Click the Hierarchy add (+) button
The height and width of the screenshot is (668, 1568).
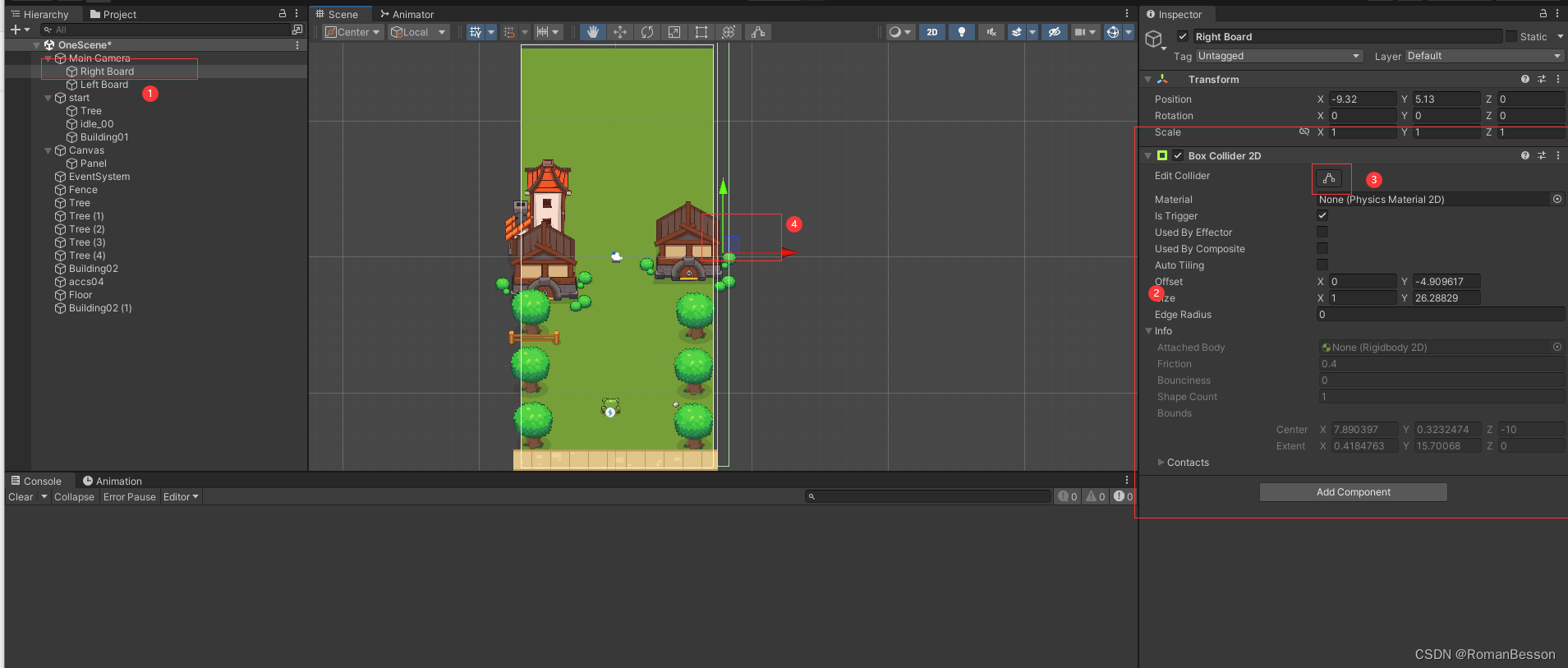[x=15, y=30]
